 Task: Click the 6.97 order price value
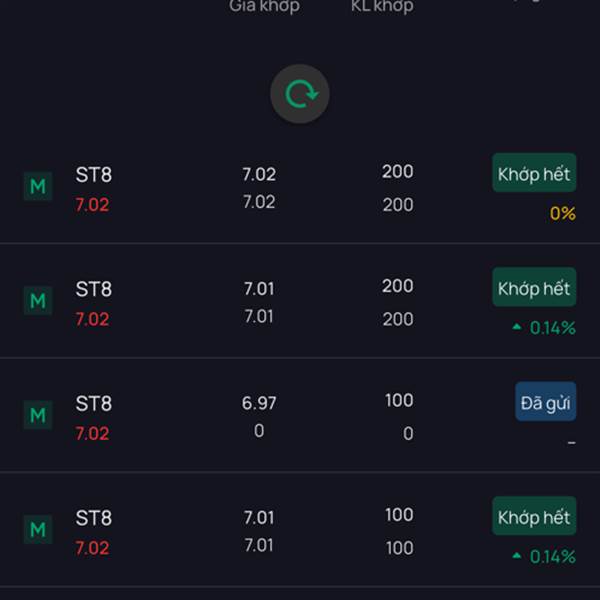[259, 403]
